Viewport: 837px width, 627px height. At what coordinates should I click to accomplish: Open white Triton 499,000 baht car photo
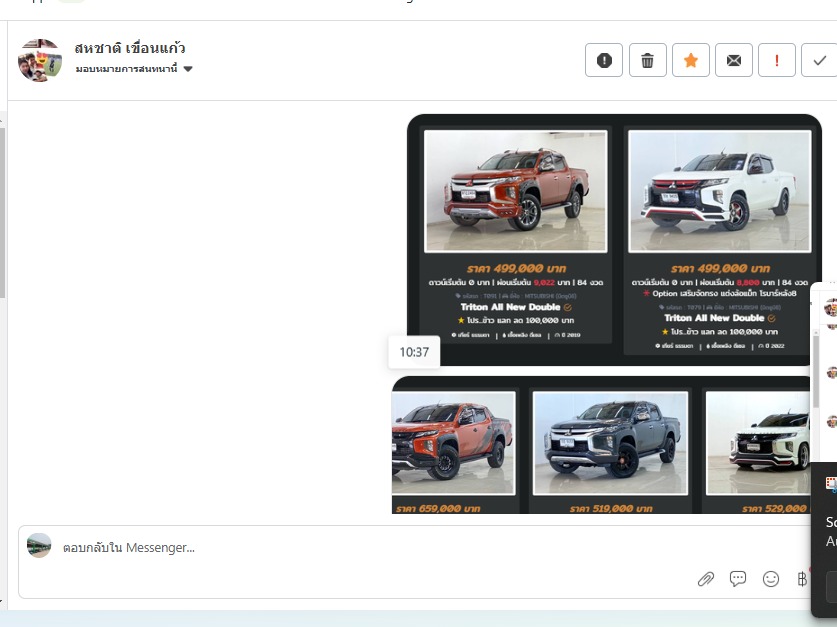(x=720, y=192)
